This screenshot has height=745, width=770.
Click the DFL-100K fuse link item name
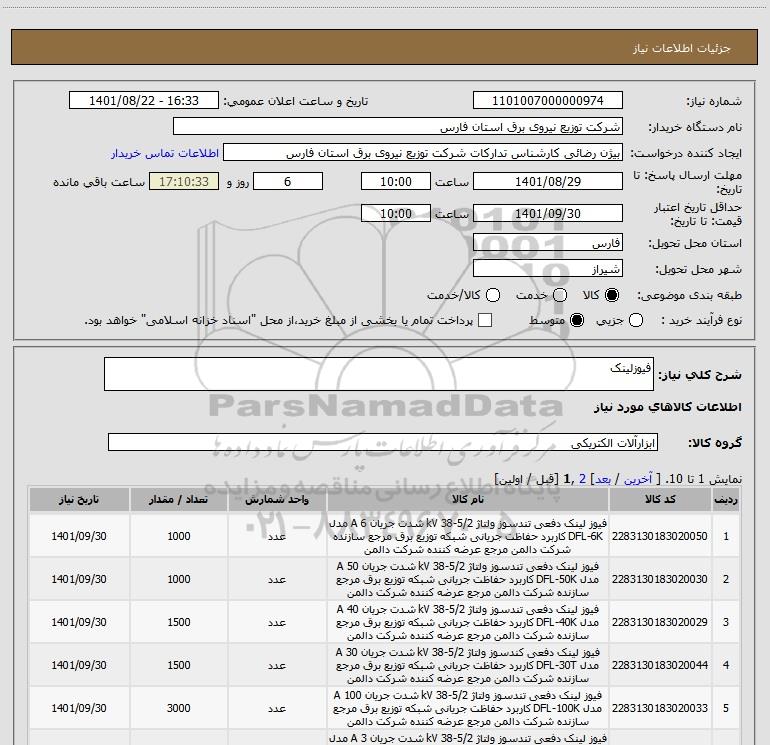tap(468, 708)
